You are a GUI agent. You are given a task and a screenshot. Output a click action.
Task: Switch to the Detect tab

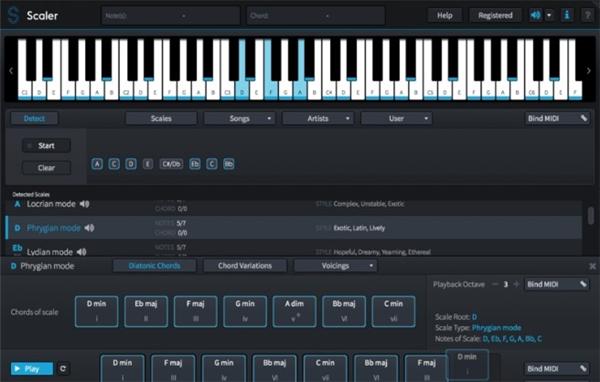coord(34,119)
